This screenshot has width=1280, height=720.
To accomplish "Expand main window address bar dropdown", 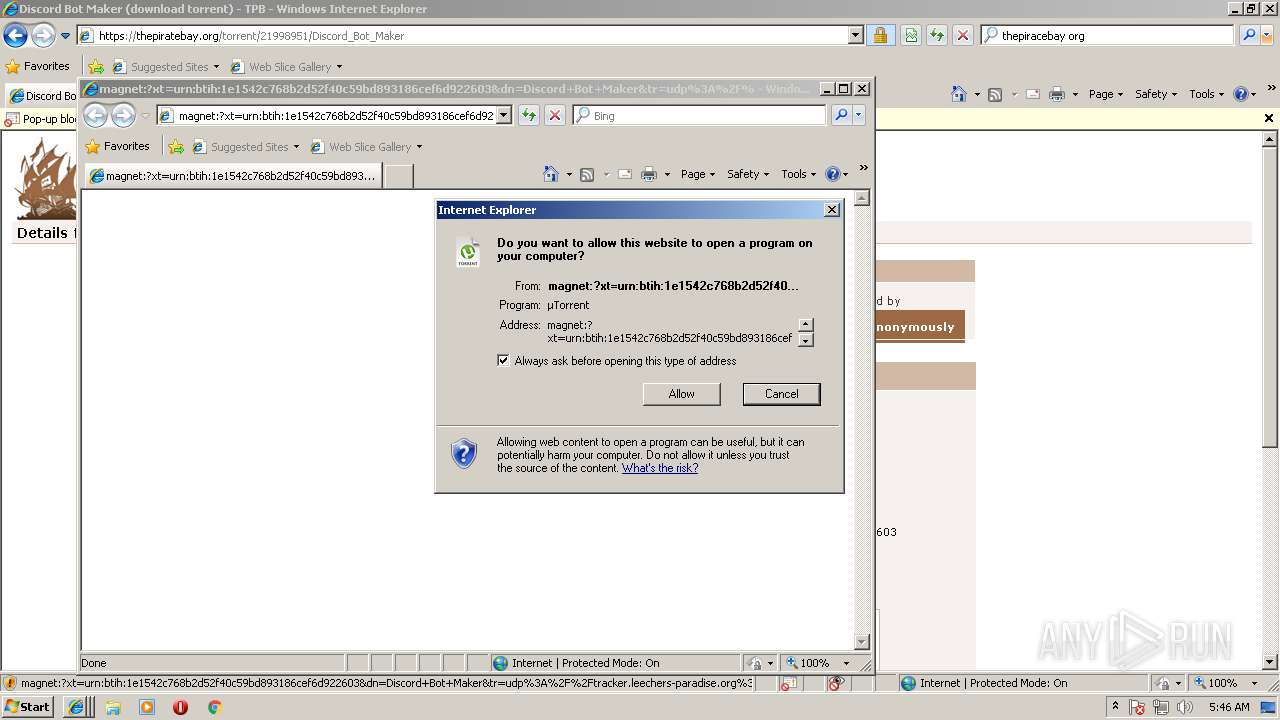I will [x=855, y=35].
